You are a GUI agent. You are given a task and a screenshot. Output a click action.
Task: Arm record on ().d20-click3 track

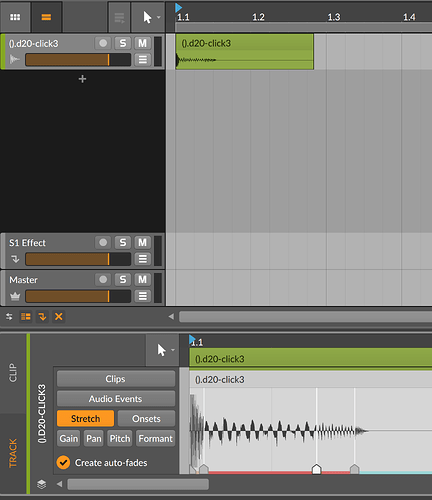point(103,43)
